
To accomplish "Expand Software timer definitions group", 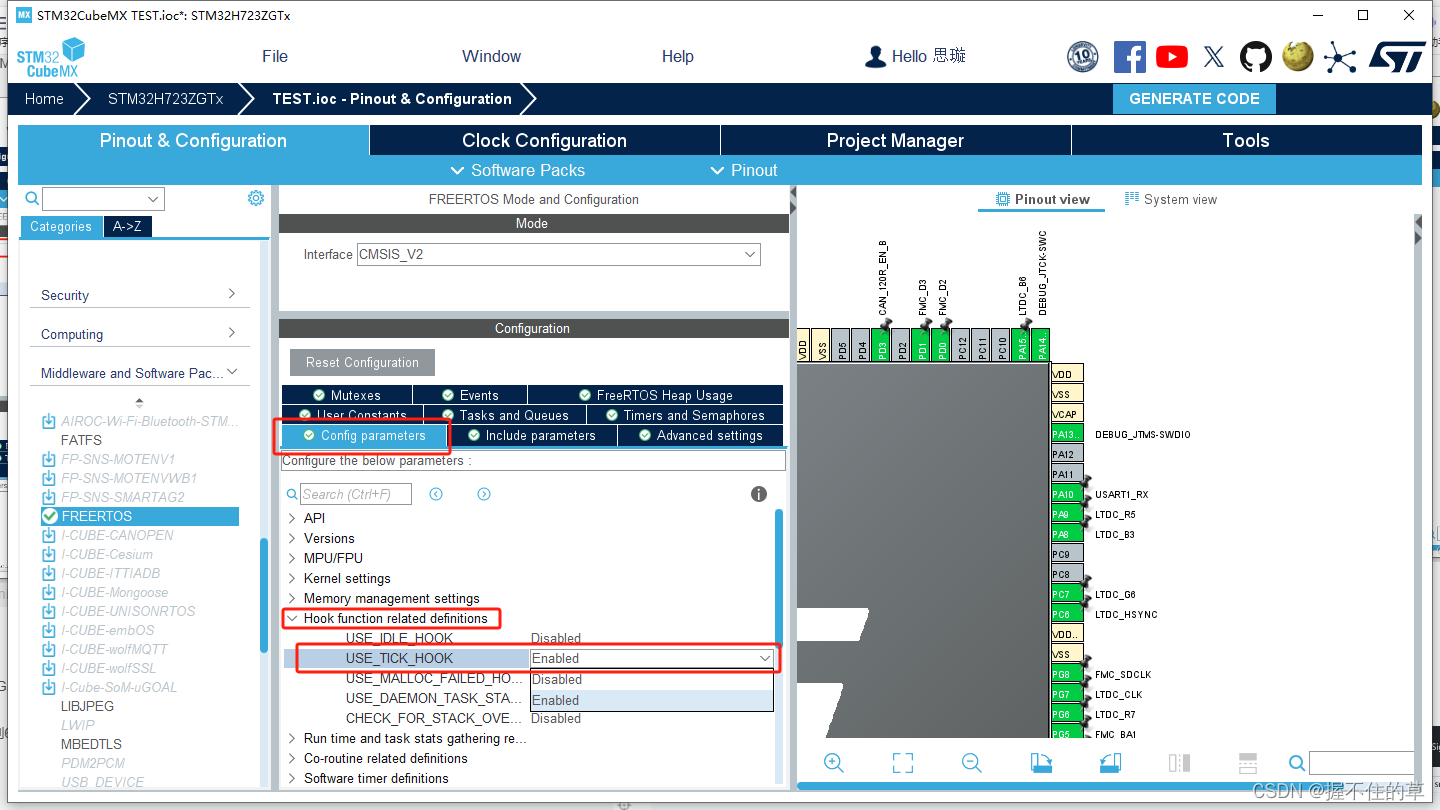I will (292, 778).
